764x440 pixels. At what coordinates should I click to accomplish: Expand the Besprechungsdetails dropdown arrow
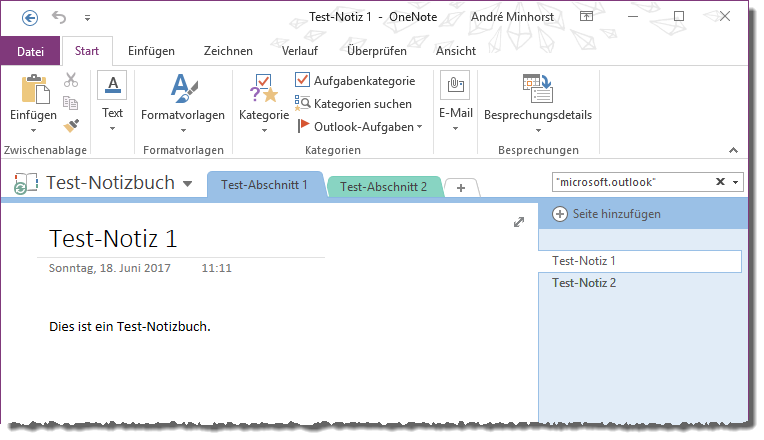[538, 130]
